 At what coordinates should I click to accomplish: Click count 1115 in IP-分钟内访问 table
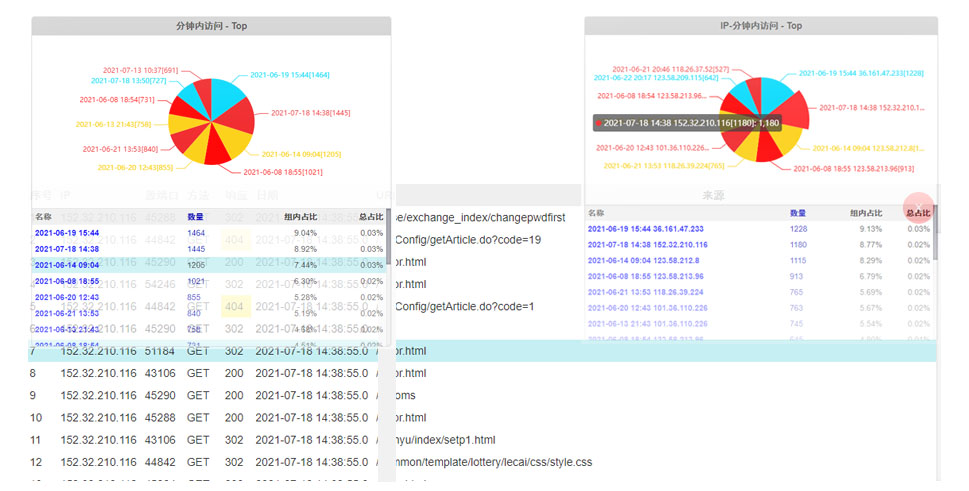tap(798, 261)
